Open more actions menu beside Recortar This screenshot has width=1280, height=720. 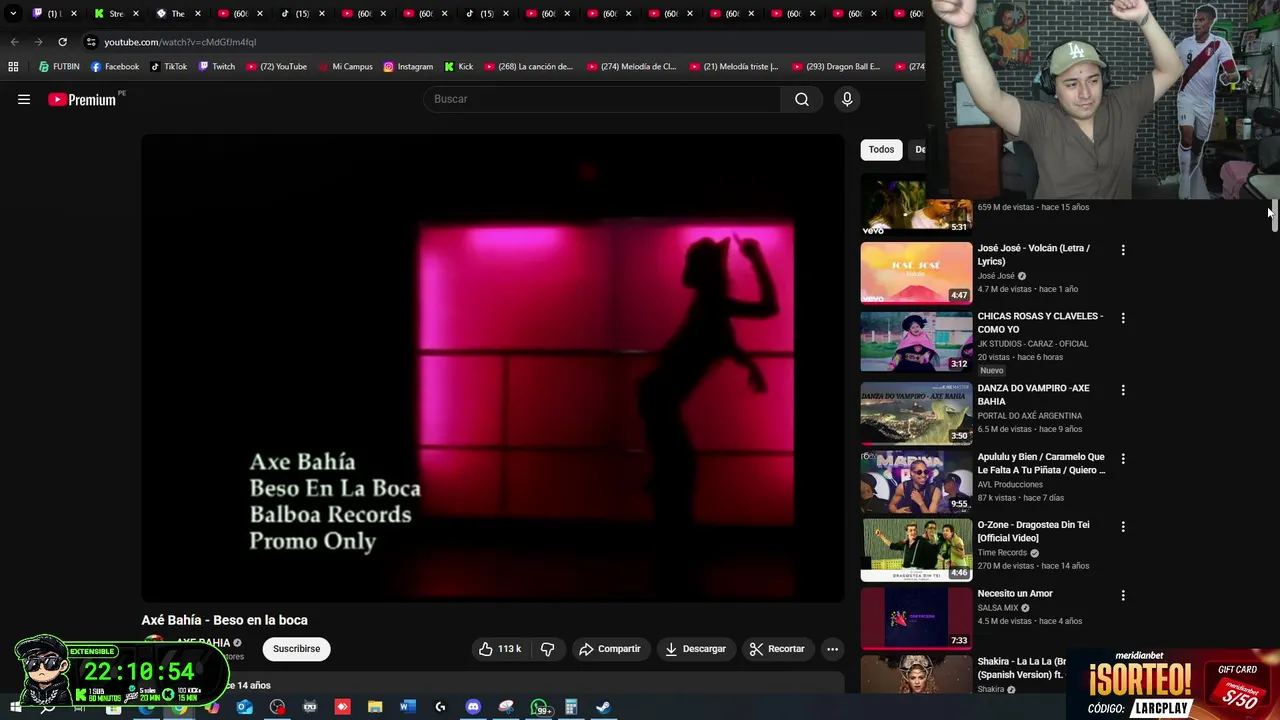coord(832,649)
